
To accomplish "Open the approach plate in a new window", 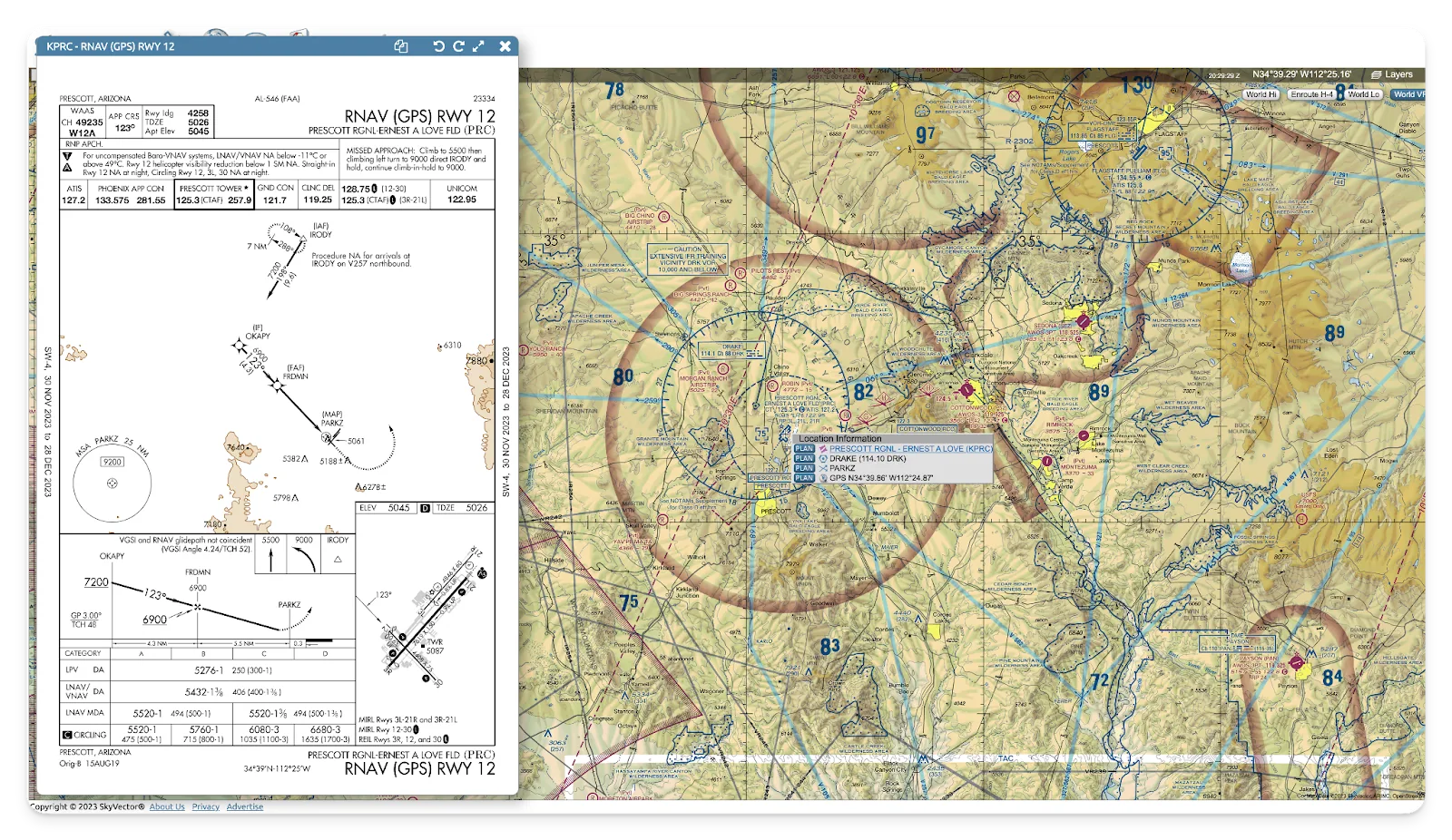I will [x=401, y=46].
